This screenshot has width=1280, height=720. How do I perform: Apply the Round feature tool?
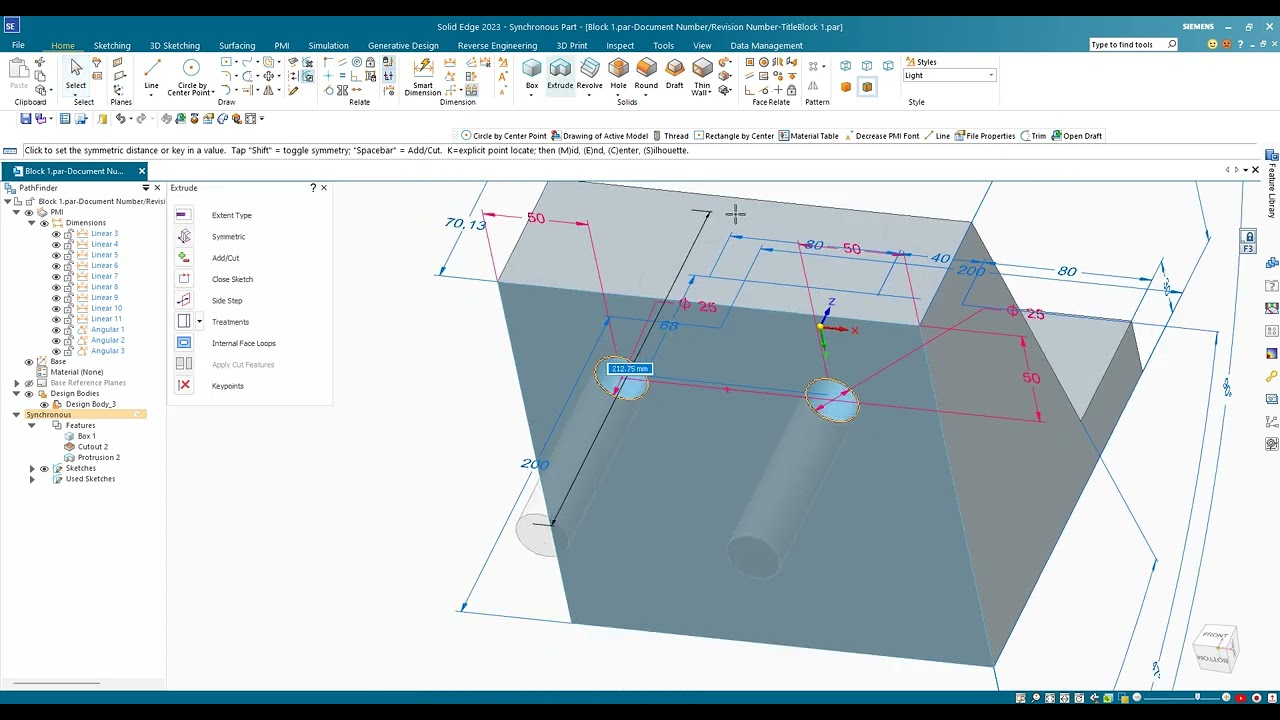tap(646, 74)
